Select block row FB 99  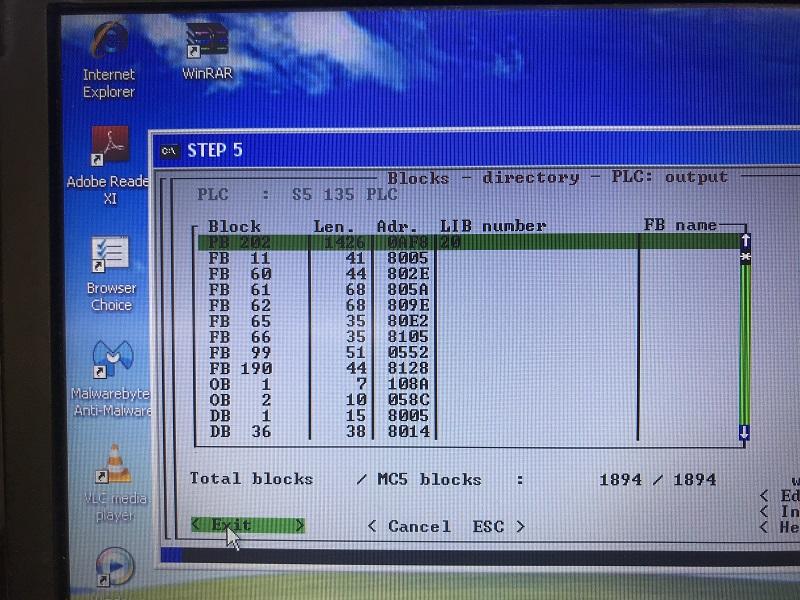tap(468, 353)
